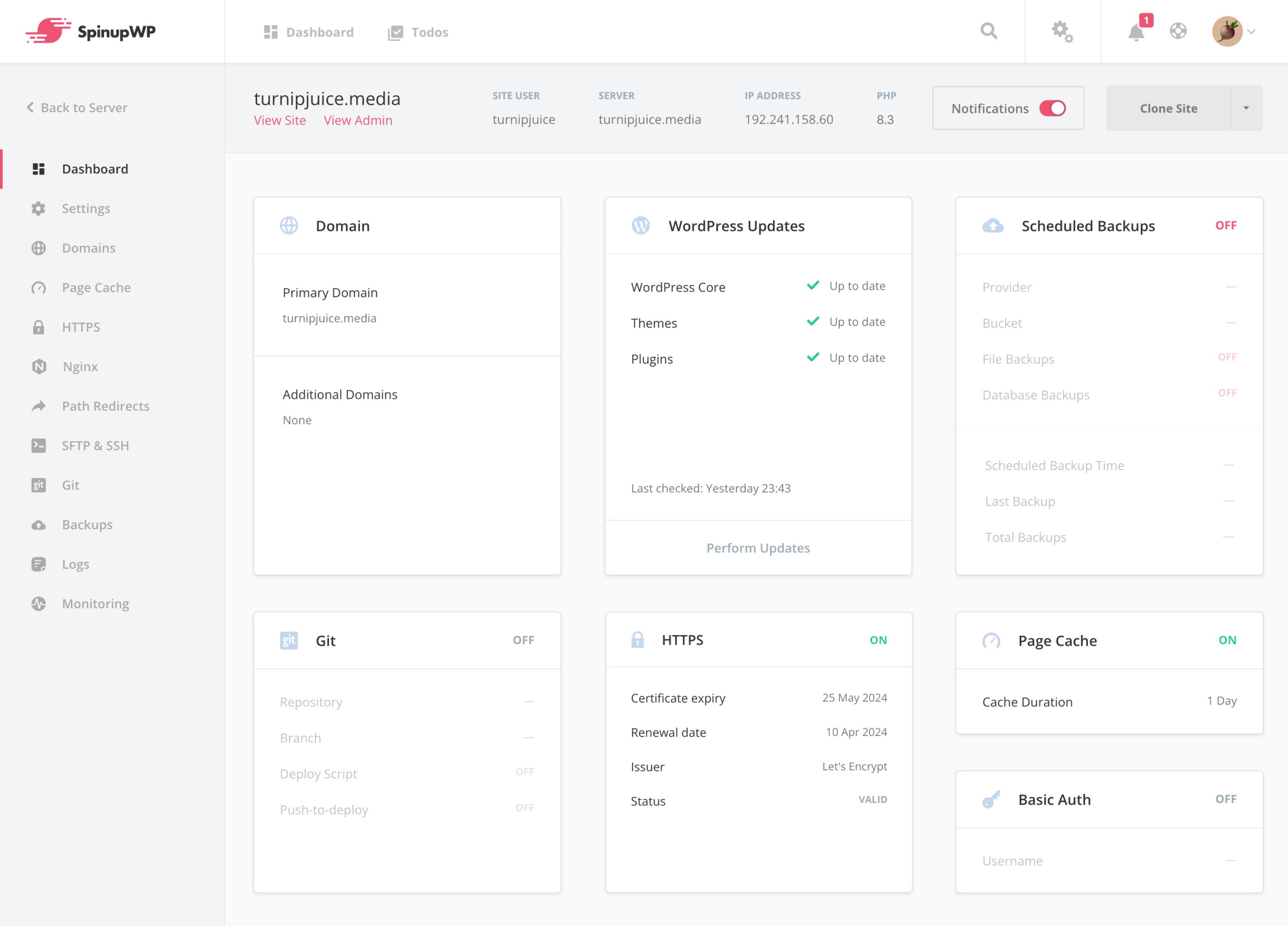The image size is (1288, 926).
Task: Click the Monitoring pulse icon in sidebar
Action: [x=39, y=603]
